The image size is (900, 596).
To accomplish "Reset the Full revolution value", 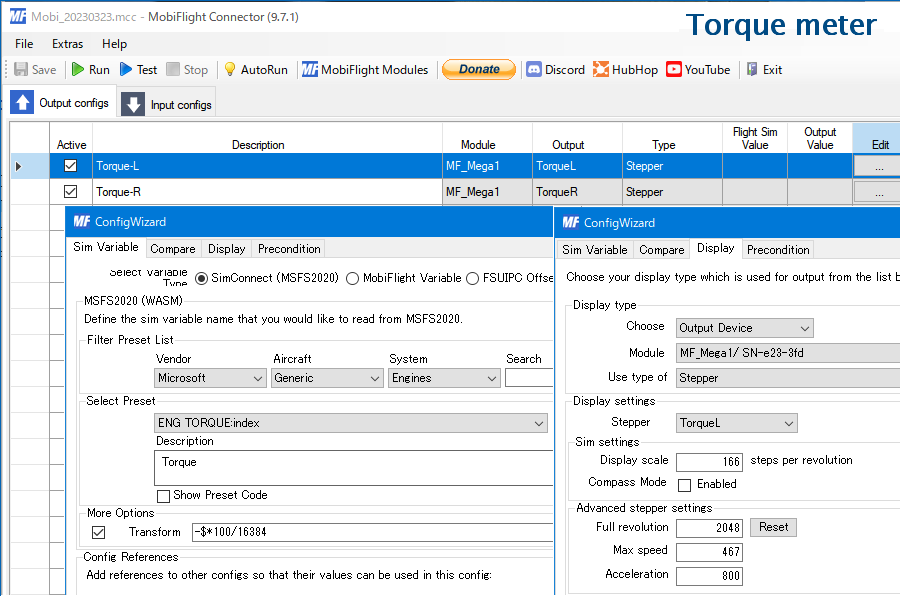I will [772, 527].
